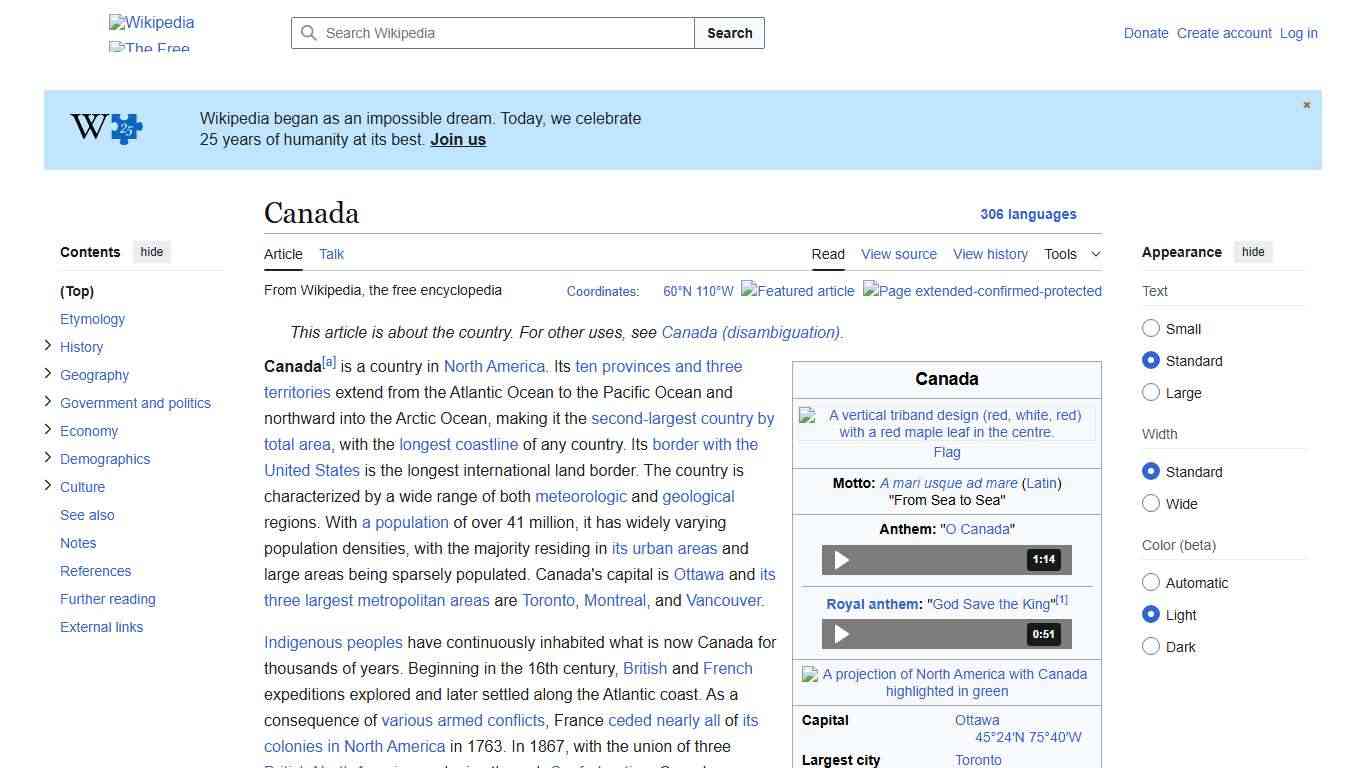Open the Canada (disambiguation) link
The width and height of the screenshot is (1366, 768).
[751, 332]
